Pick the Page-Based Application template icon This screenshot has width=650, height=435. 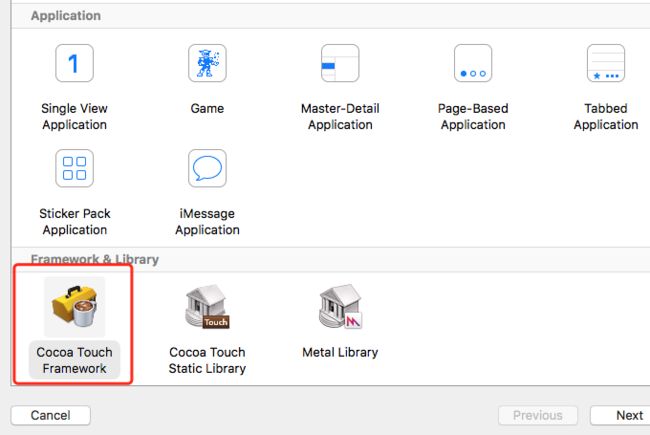click(x=473, y=63)
